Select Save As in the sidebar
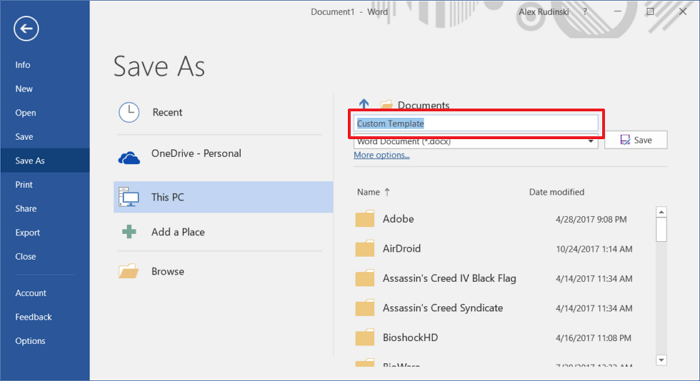Image resolution: width=700 pixels, height=381 pixels. point(45,160)
